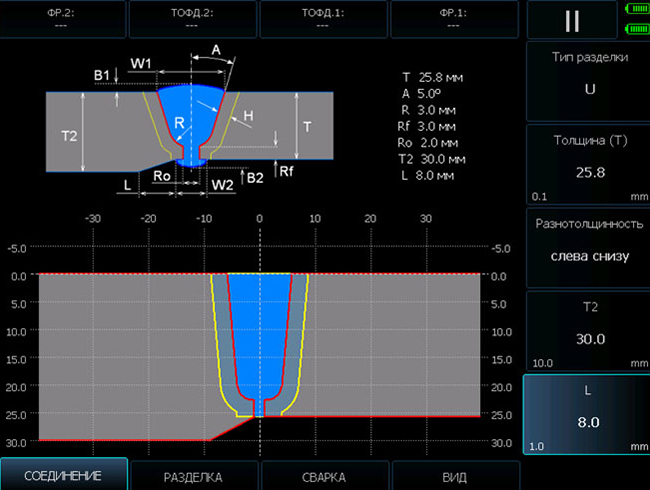Edit the Толщина (T) value 25.8
This screenshot has width=650, height=490.
pyautogui.click(x=585, y=164)
